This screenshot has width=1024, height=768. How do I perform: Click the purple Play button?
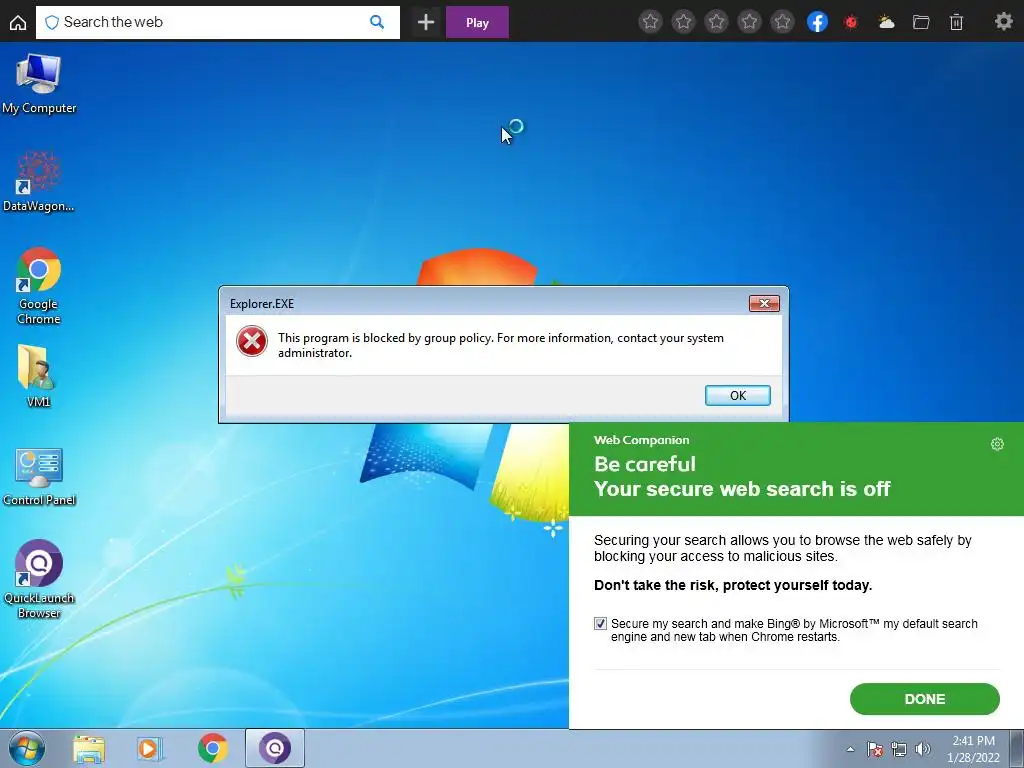click(477, 22)
